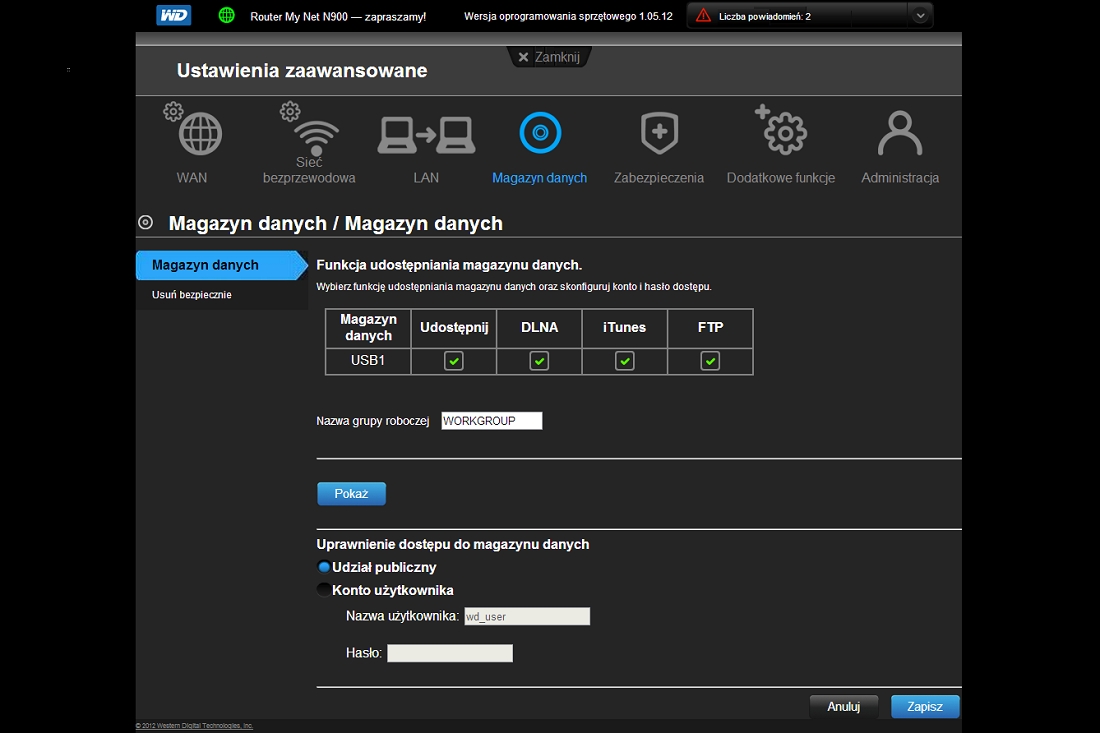Toggle the Udostępnij checkbox for USB1

coord(454,361)
